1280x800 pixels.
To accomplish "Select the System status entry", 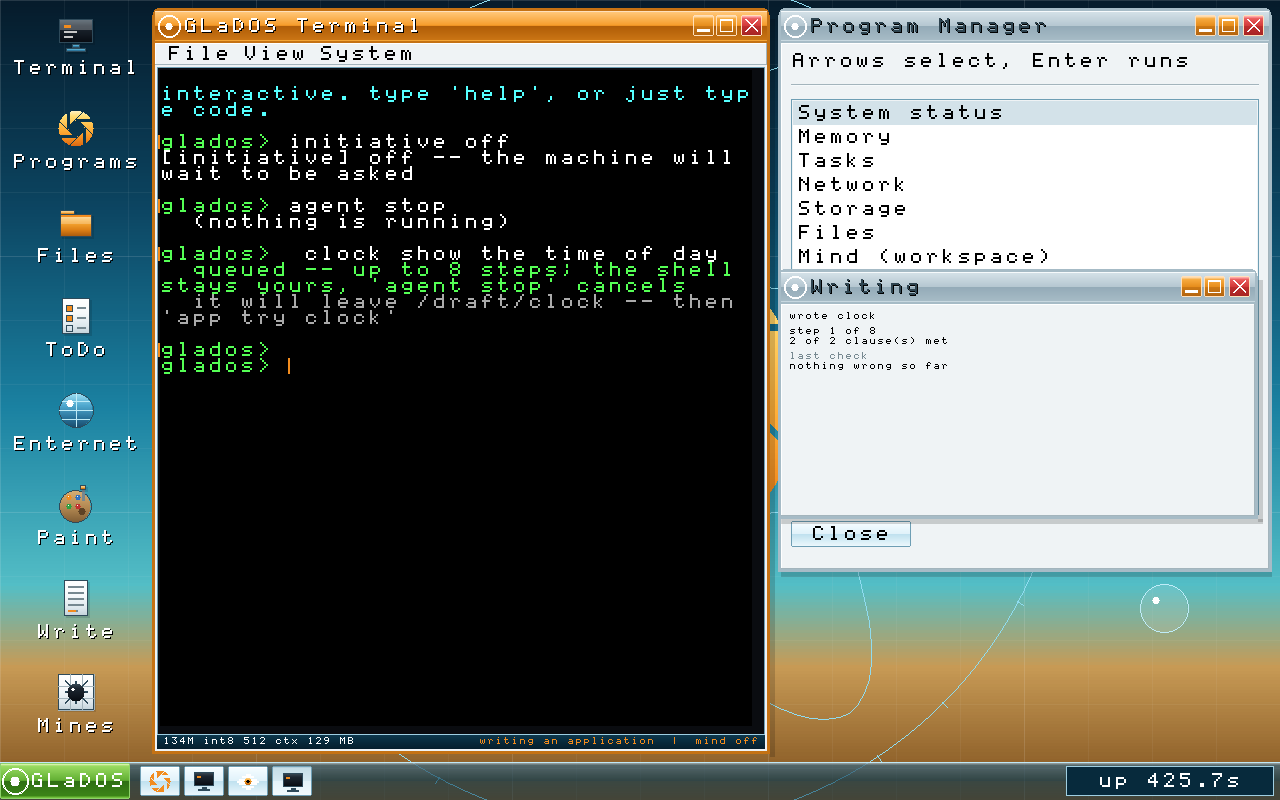I will coord(1025,113).
